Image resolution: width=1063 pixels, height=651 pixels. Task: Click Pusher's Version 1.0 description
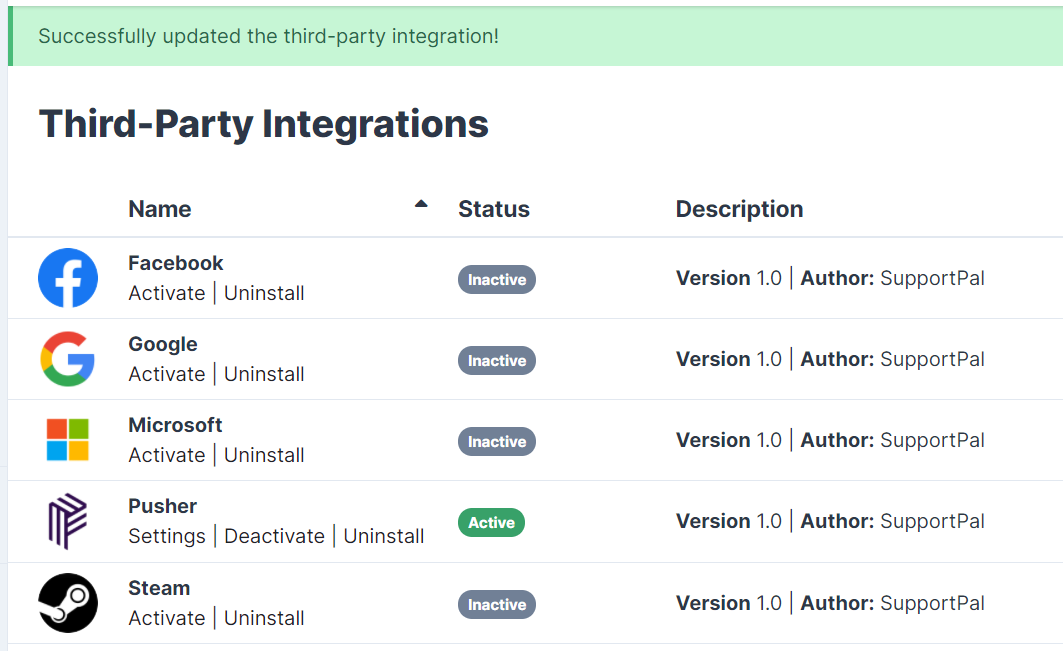point(830,521)
